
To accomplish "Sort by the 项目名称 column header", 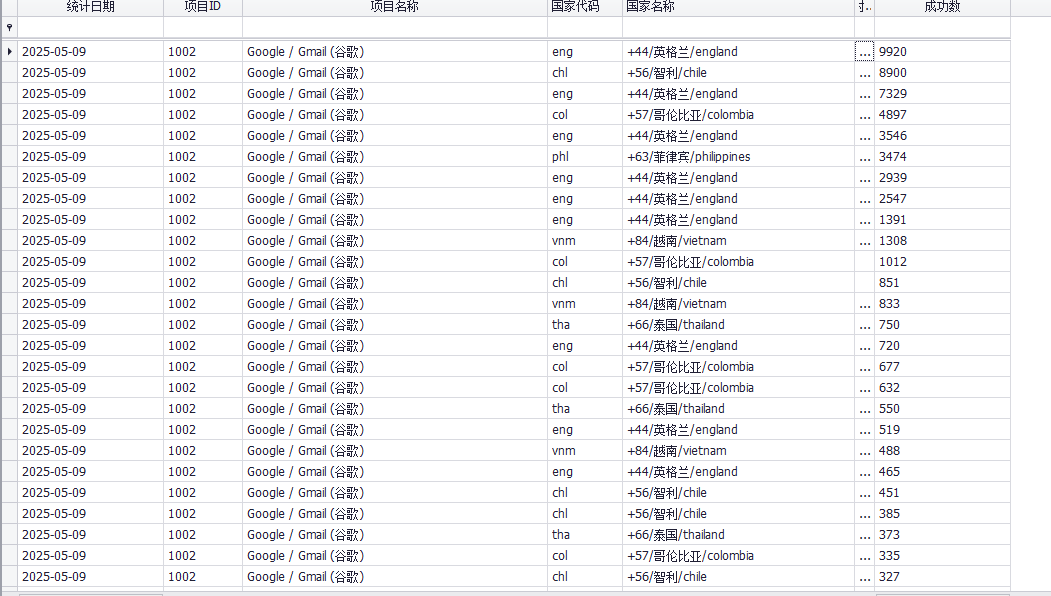I will (x=395, y=7).
